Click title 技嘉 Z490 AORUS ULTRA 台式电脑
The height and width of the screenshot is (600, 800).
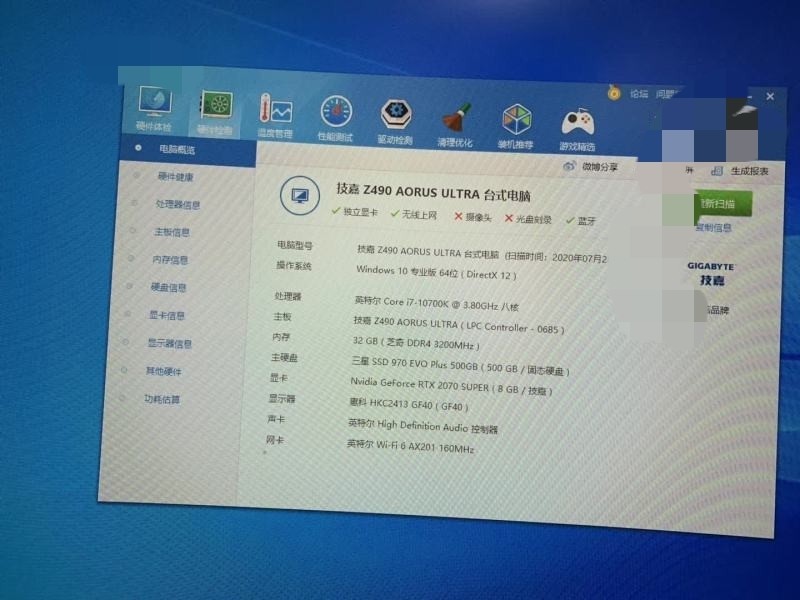tap(433, 192)
